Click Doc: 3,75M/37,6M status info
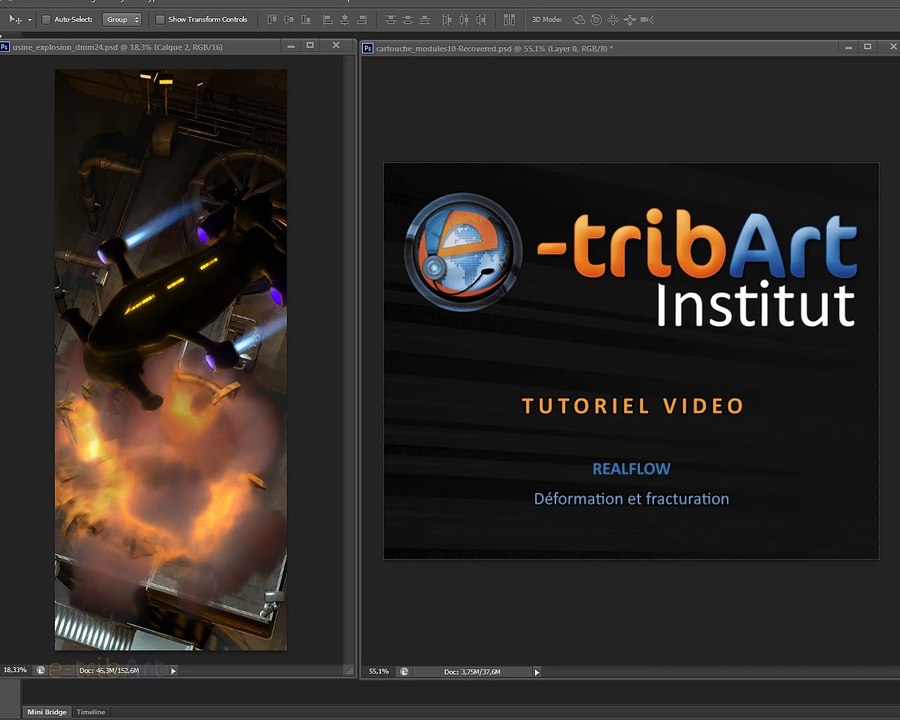900x720 pixels. tap(472, 671)
